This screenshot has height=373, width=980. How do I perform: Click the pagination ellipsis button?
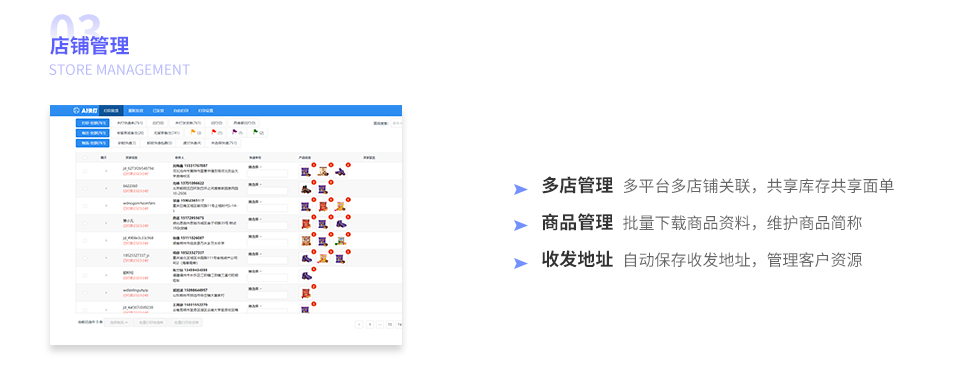click(x=380, y=324)
